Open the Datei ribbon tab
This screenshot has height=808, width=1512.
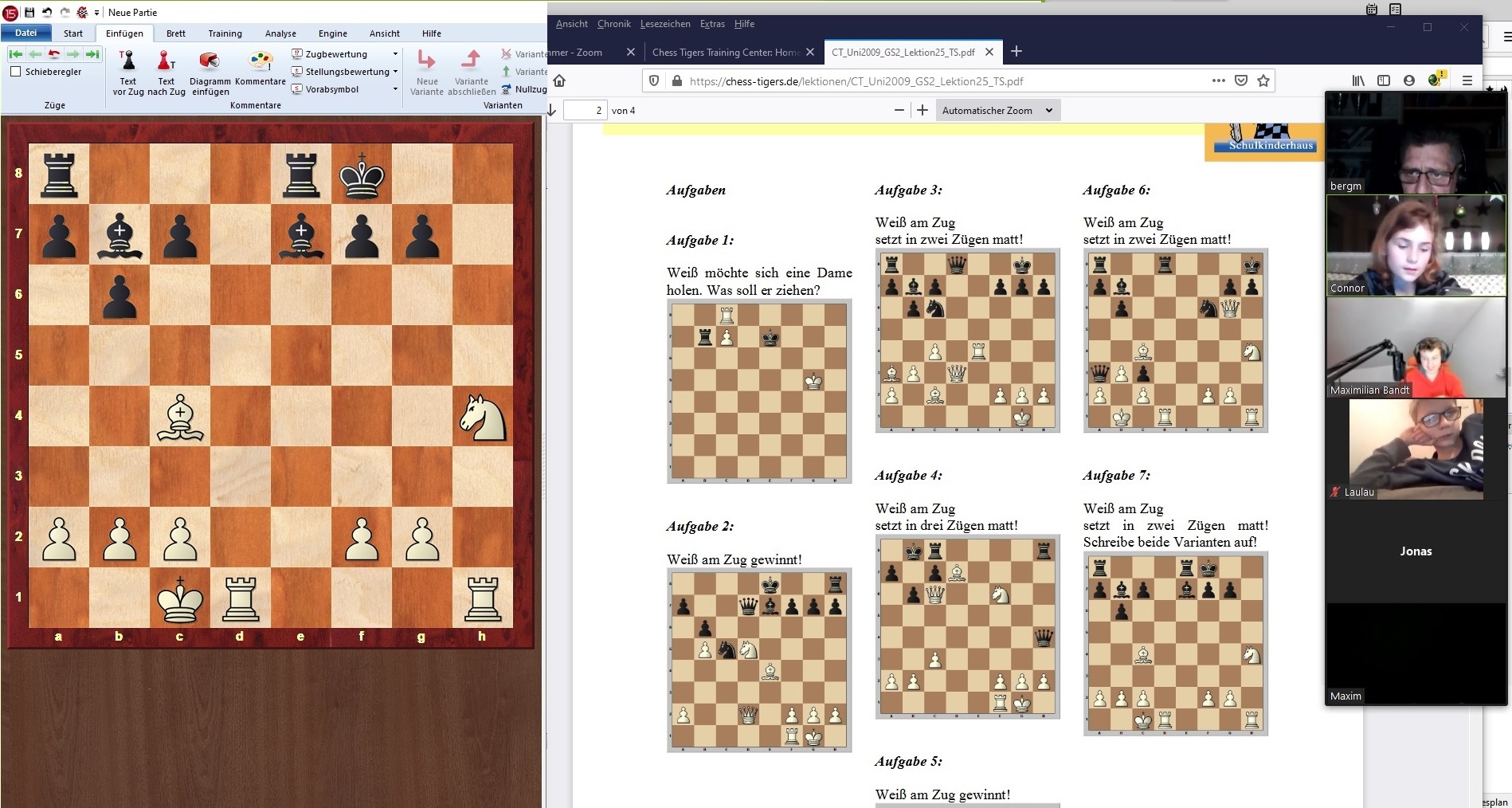[26, 33]
